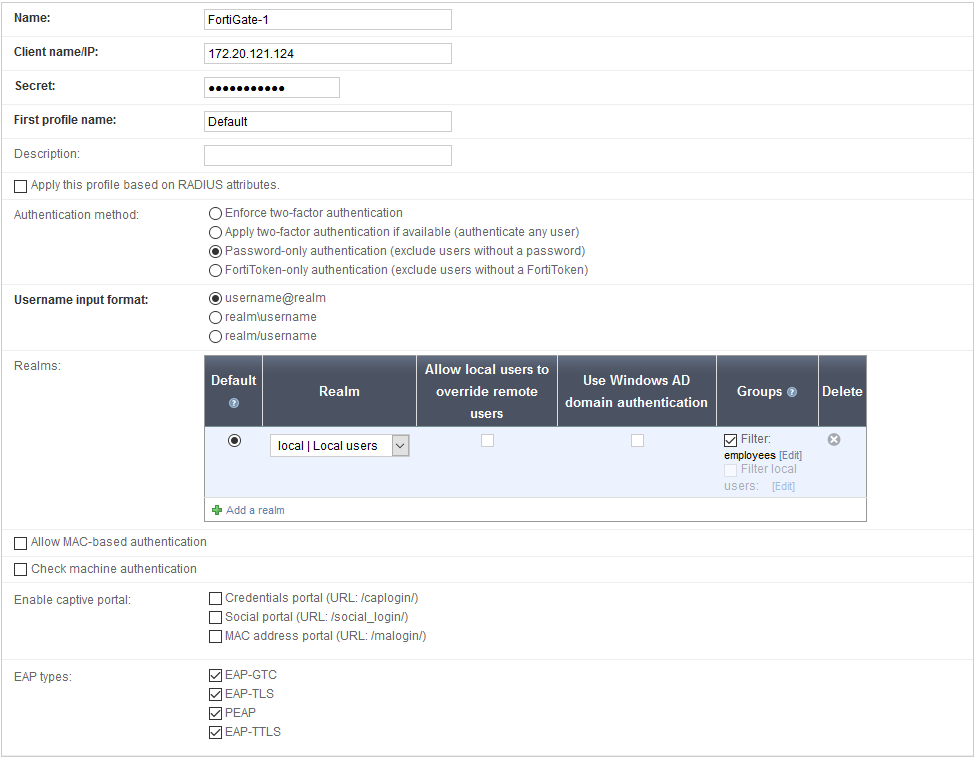Uncheck the EAP-GTC type
Image resolution: width=977 pixels, height=760 pixels.
[216, 675]
